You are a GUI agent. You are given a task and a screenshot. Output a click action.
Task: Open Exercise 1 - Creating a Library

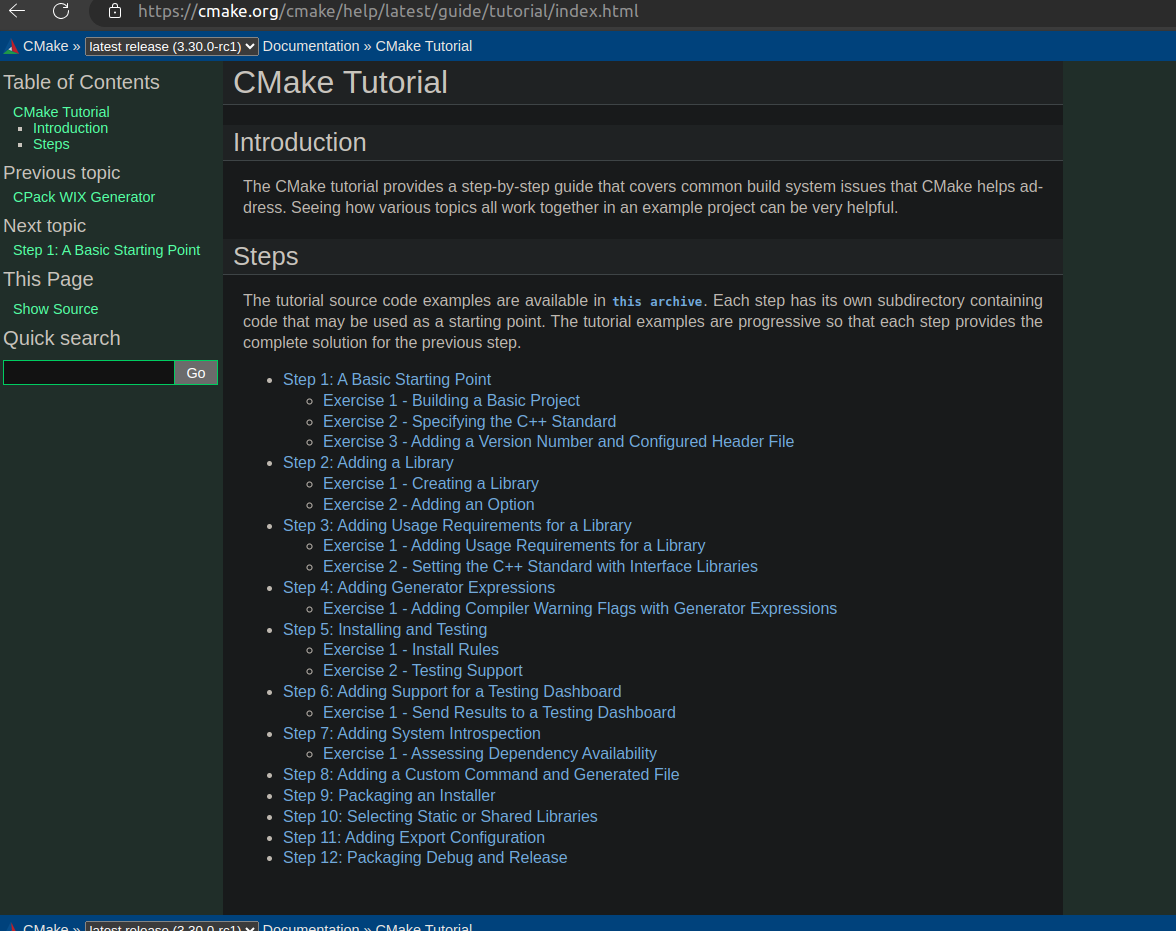[431, 484]
